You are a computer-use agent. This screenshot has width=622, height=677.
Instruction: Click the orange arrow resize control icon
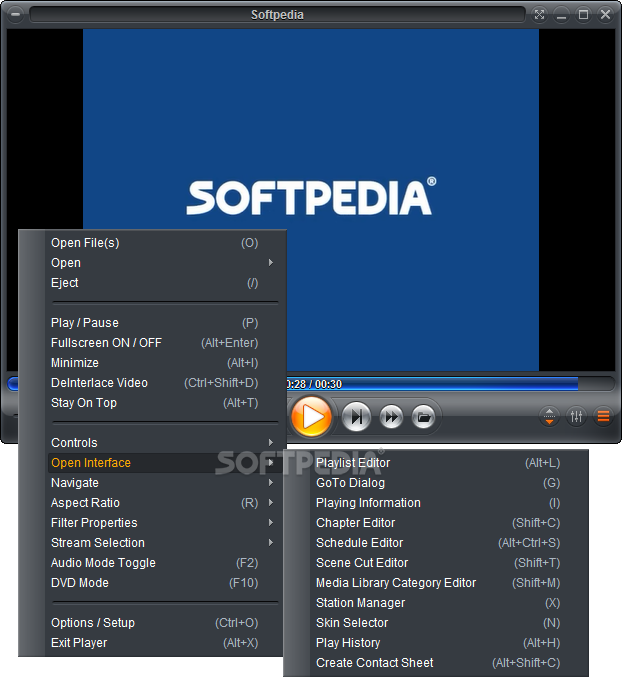point(549,417)
